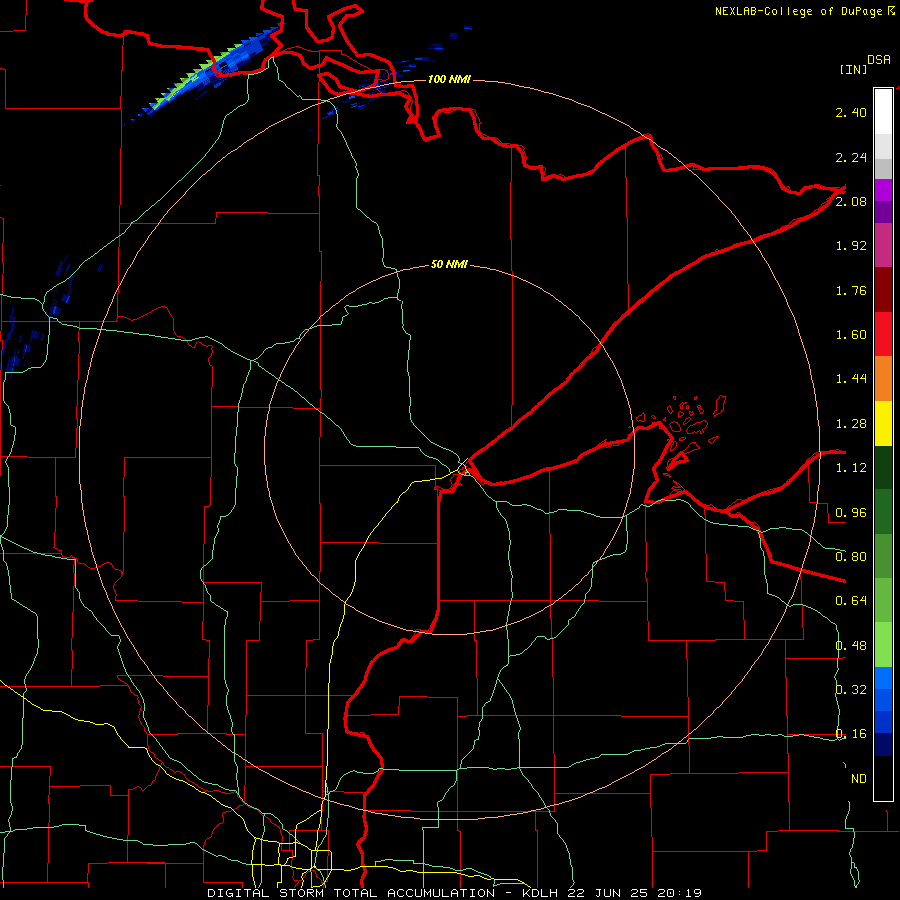Image resolution: width=900 pixels, height=900 pixels.
Task: Click the 0.32 legend value
Action: [851, 690]
